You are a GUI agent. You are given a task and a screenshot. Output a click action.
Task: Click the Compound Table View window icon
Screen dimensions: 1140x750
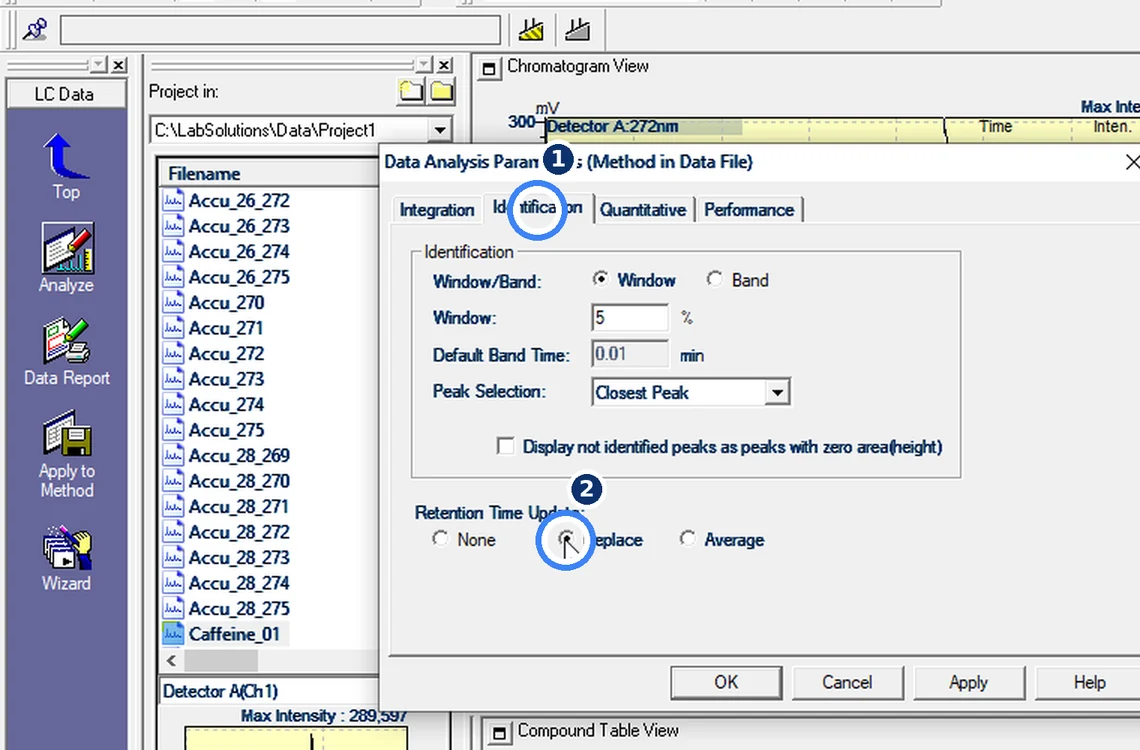[499, 733]
